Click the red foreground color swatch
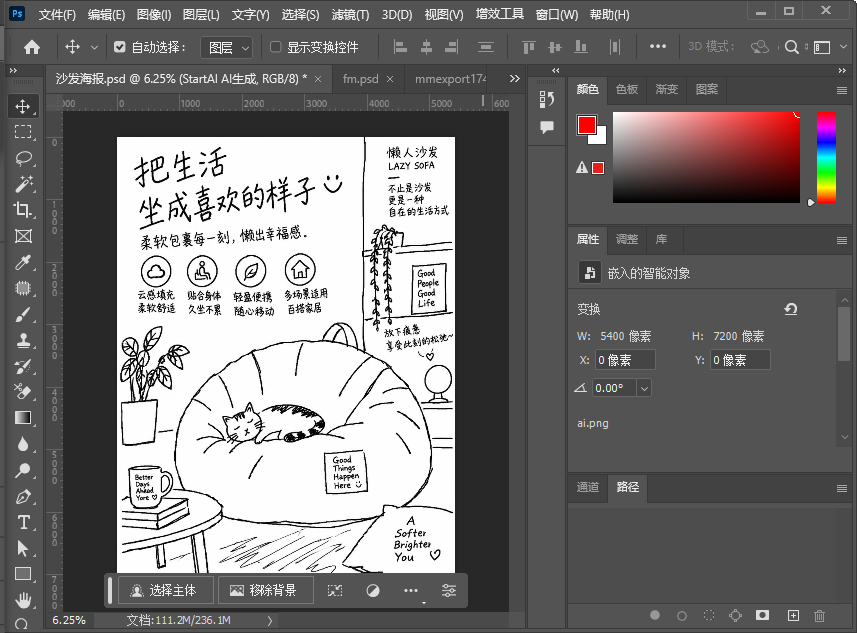The height and width of the screenshot is (633, 857). point(586,125)
